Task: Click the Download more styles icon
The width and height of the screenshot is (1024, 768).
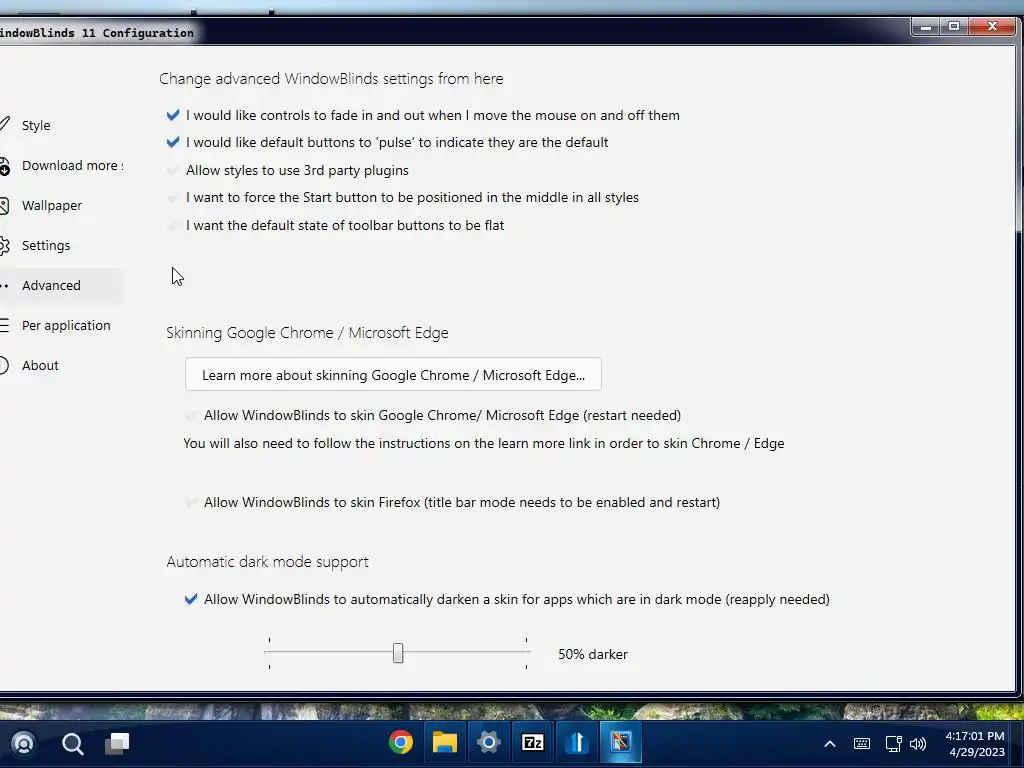Action: click(4, 167)
